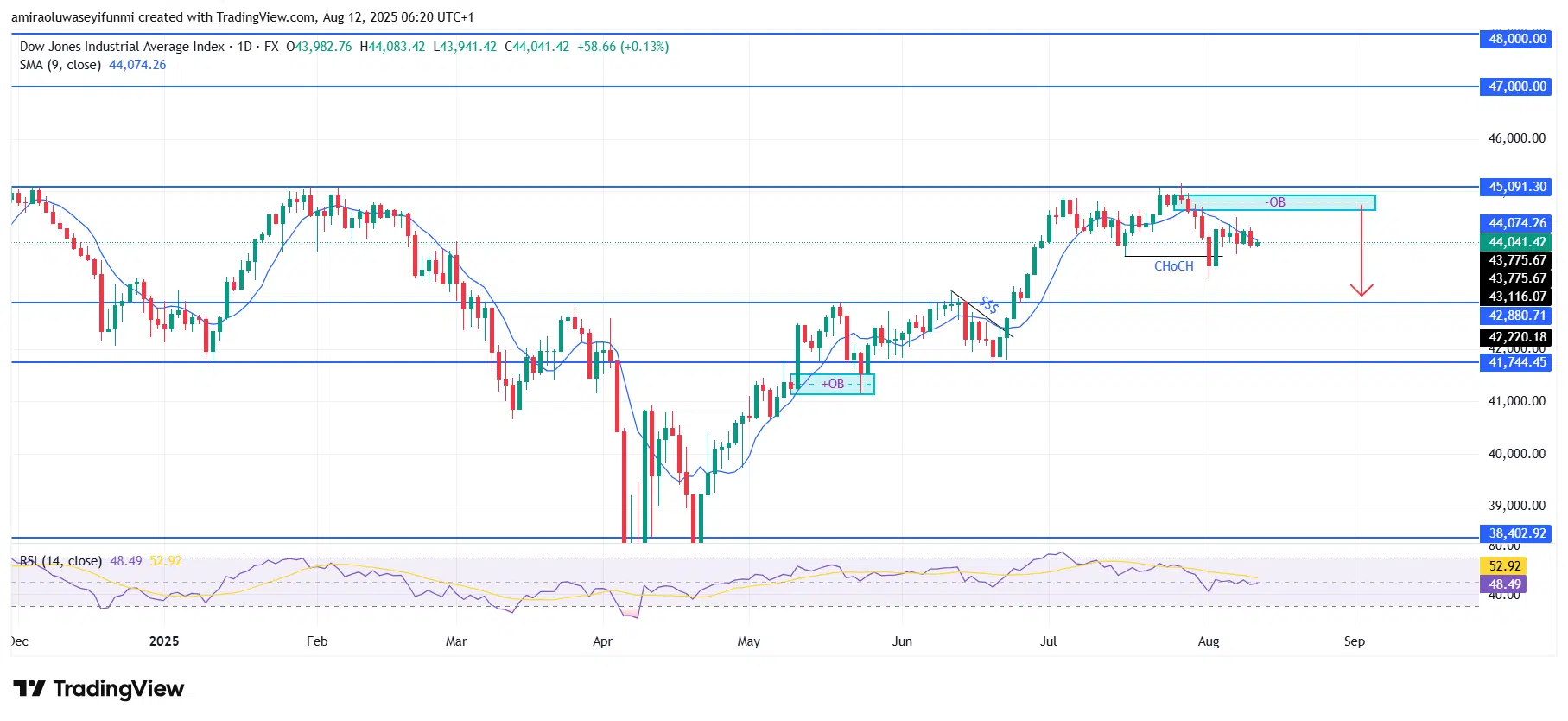
Task: Click the low value L43,941.42
Action: click(465, 47)
